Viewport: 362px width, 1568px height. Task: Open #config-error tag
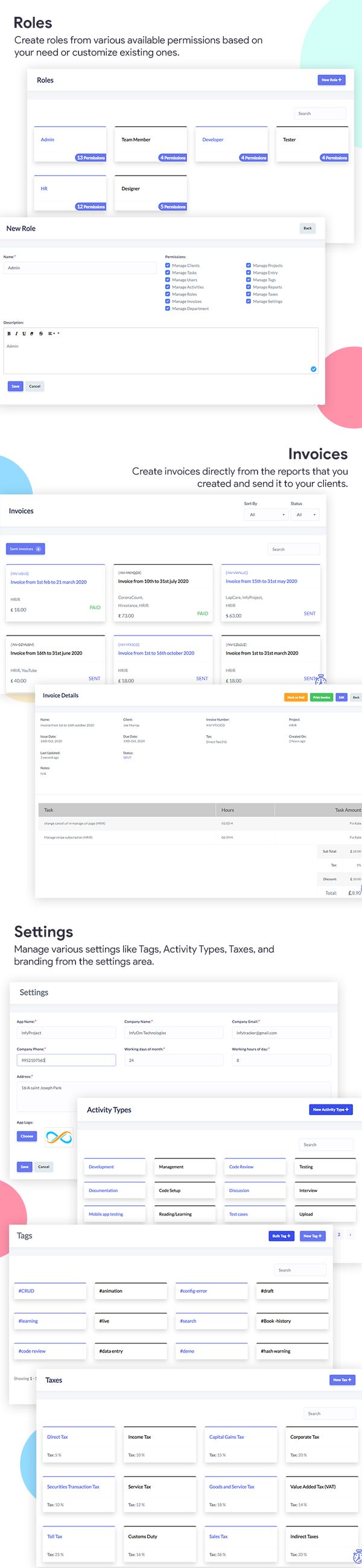212,1291
